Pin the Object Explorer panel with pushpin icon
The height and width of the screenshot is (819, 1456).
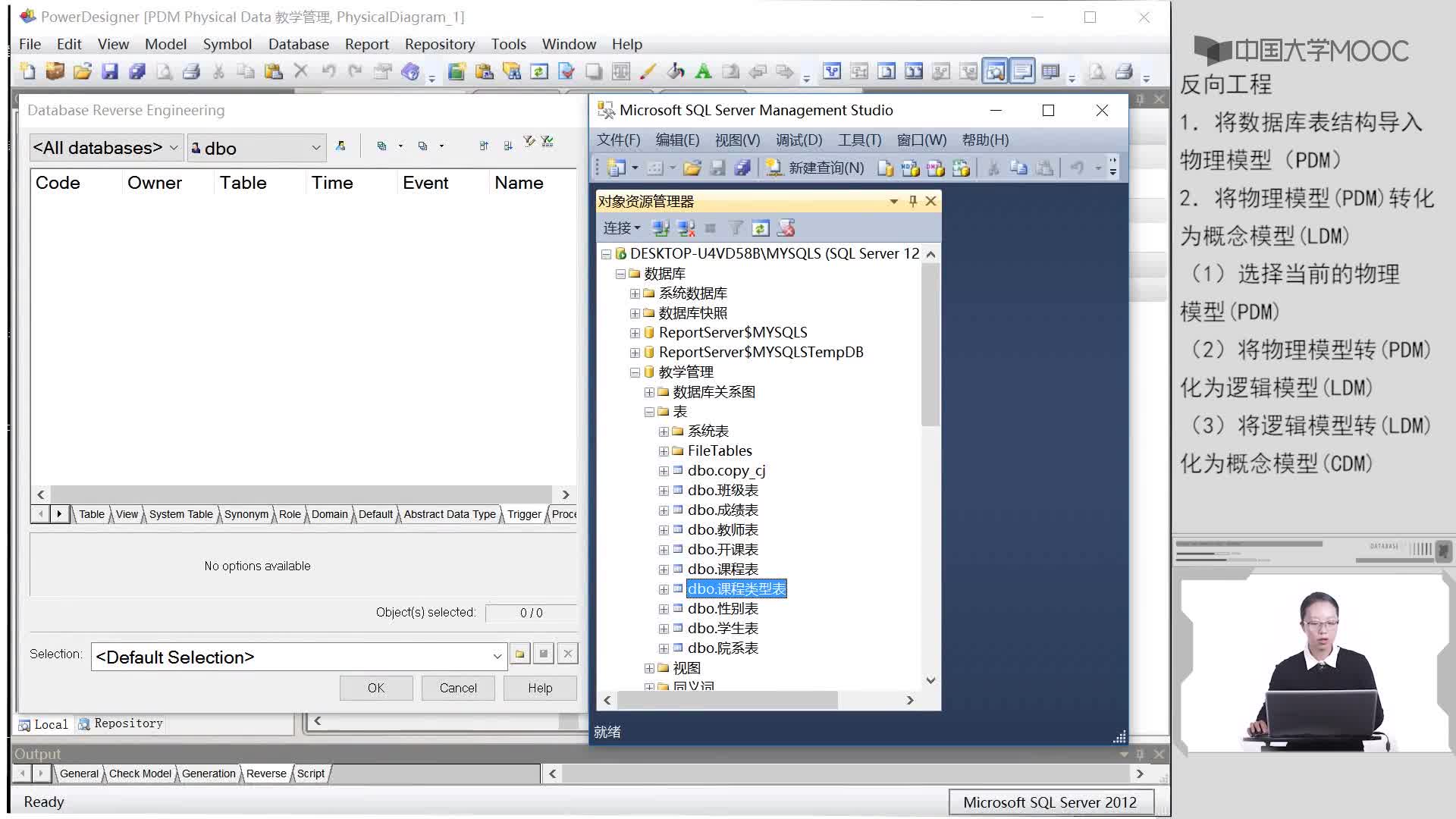[912, 201]
